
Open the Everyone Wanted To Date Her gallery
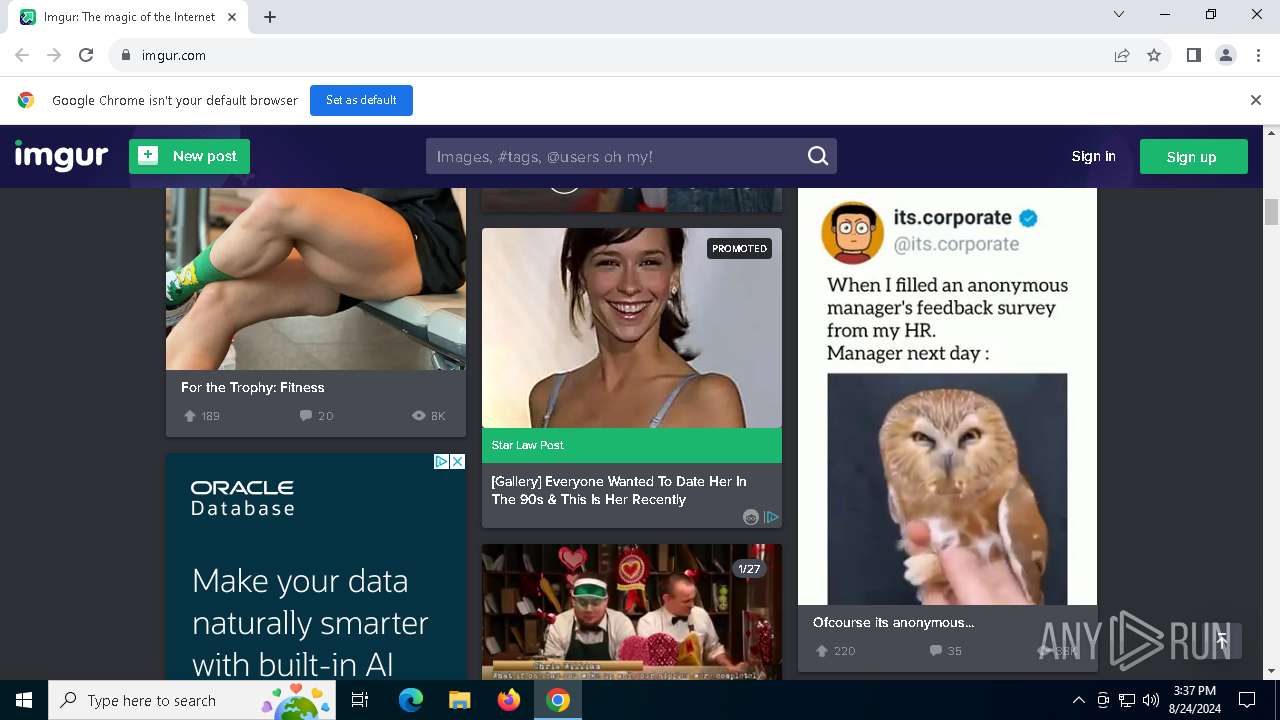(619, 490)
